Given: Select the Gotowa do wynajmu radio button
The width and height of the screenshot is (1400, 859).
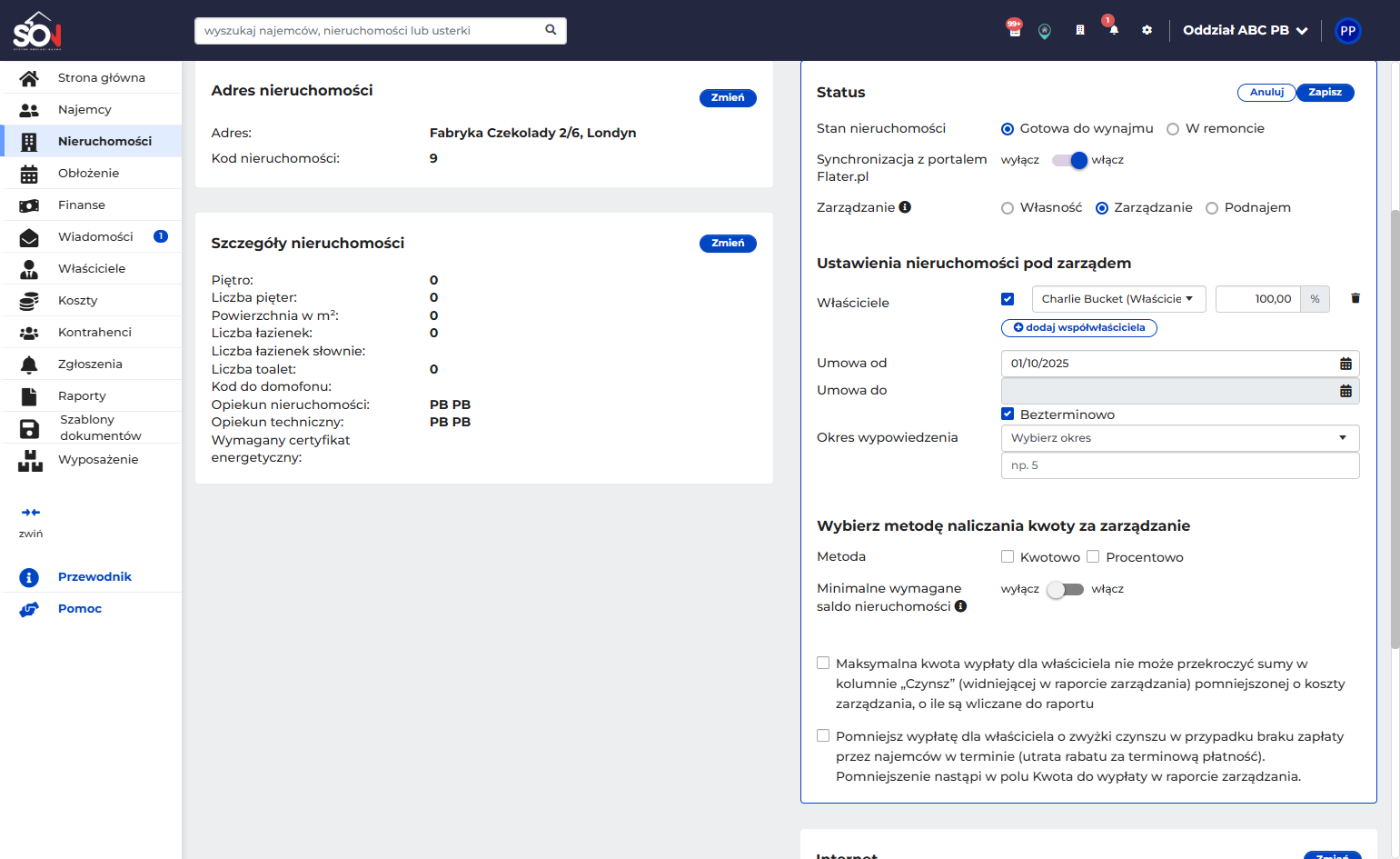Looking at the screenshot, I should [x=1008, y=129].
